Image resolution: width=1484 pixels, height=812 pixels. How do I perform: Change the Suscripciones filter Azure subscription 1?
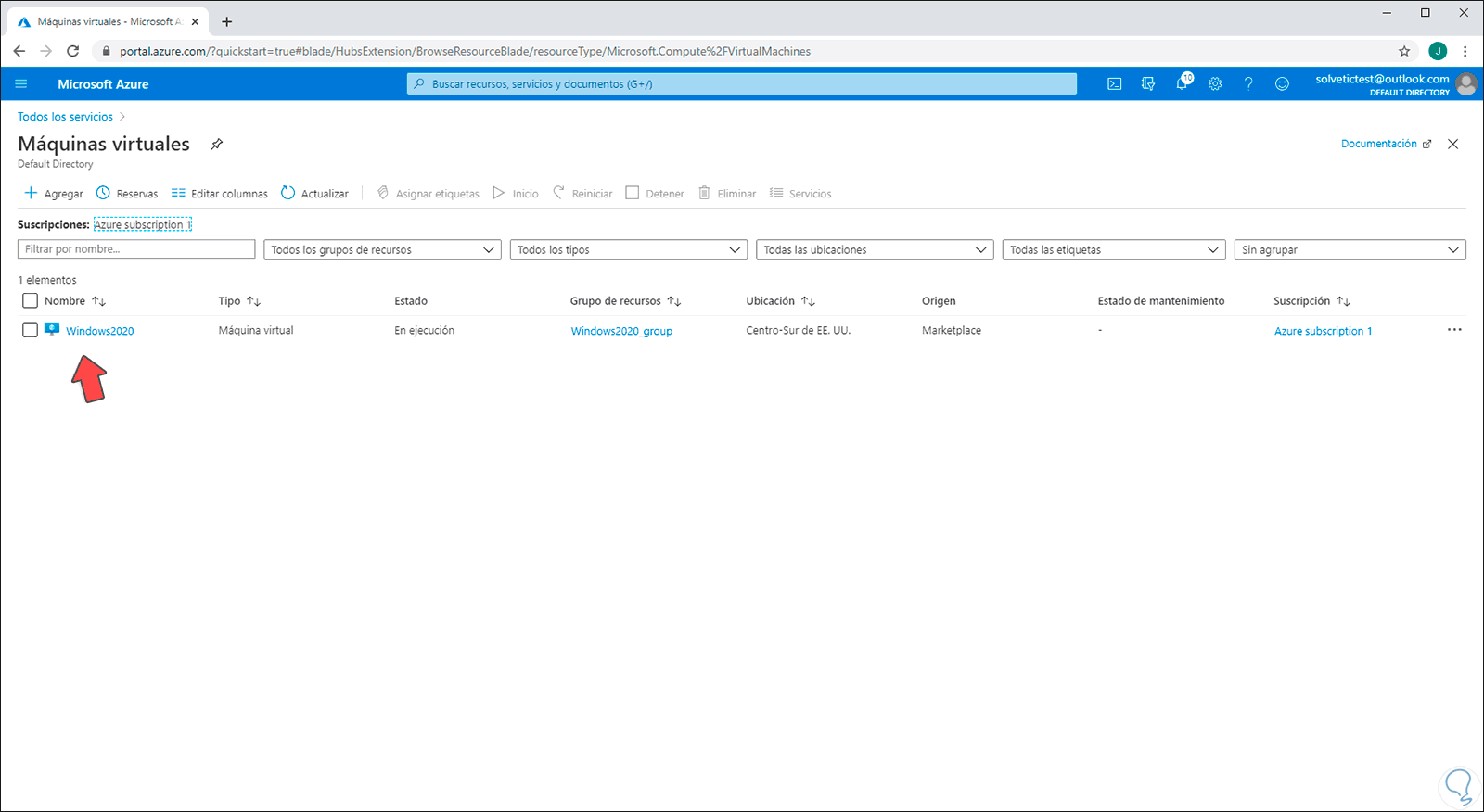[143, 224]
